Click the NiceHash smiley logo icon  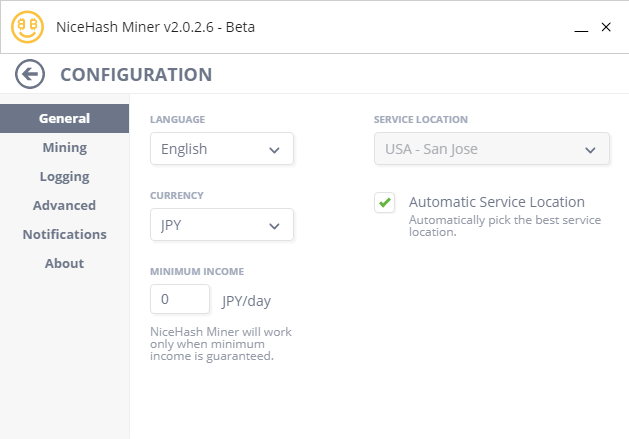tap(27, 27)
